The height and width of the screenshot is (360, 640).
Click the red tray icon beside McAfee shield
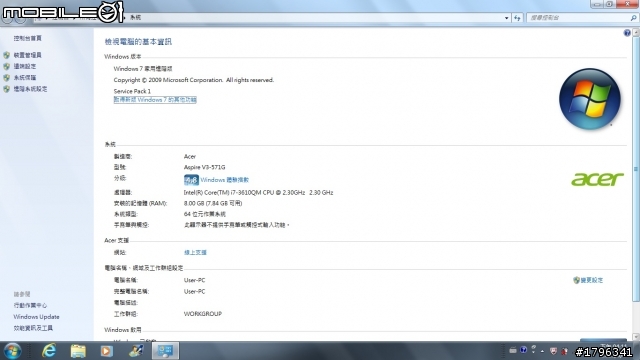click(x=564, y=351)
